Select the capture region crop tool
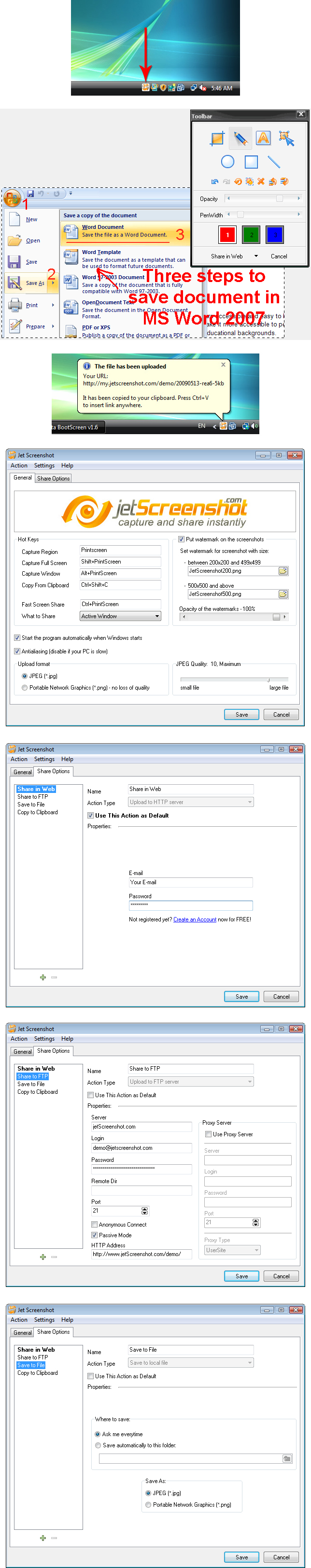Viewport: 311px width, 1568px height. 217,139
